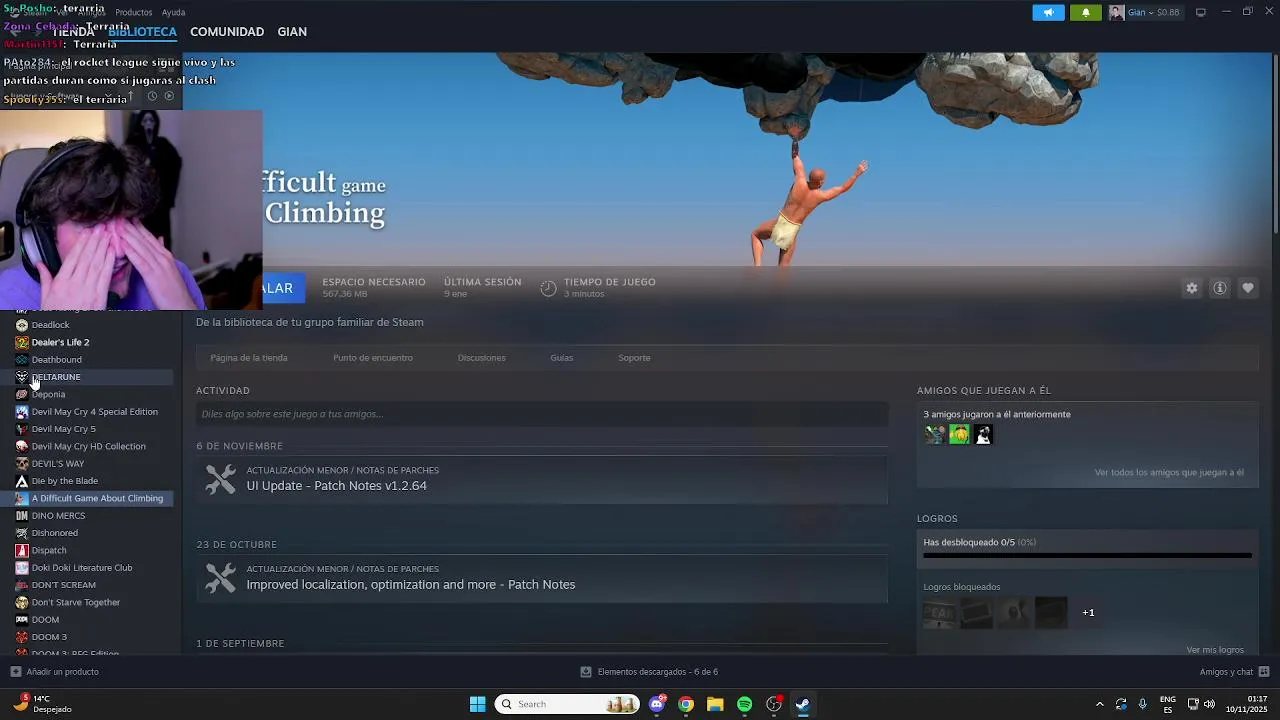Open the Soporte tab
1280x720 pixels.
[634, 358]
